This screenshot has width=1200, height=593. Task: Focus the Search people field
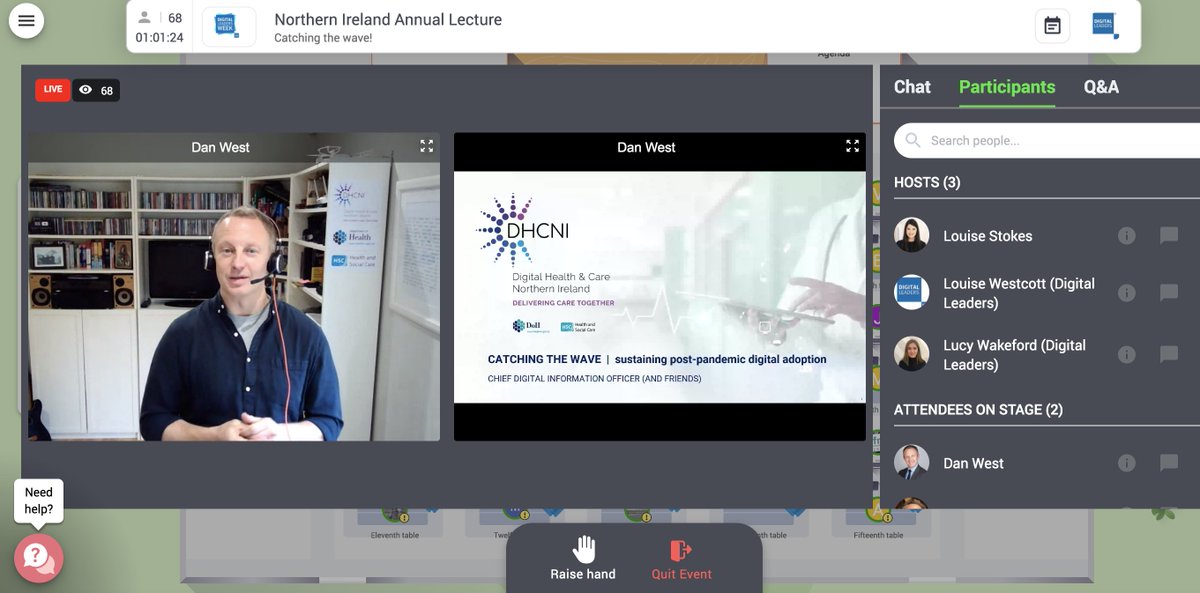click(x=1047, y=141)
